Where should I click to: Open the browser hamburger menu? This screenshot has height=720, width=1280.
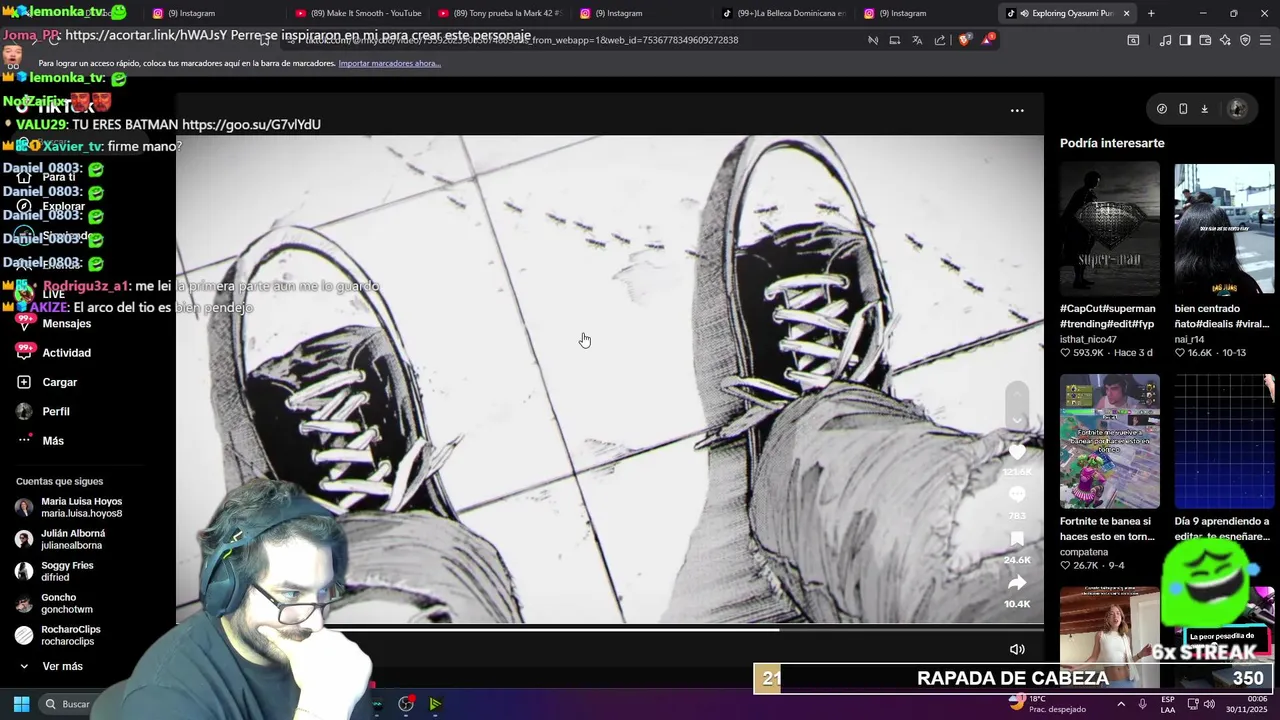pyautogui.click(x=1265, y=40)
